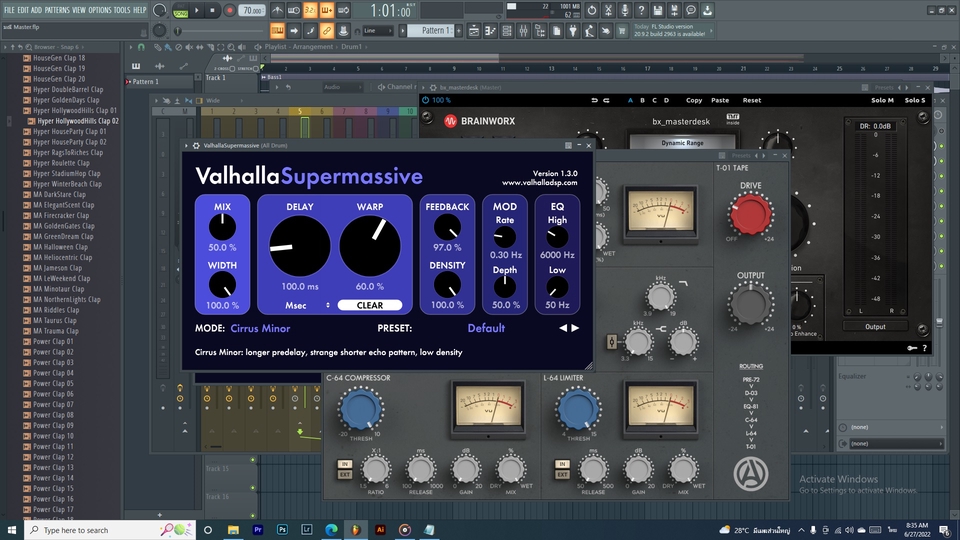Select setting B in bx_masterdesk
This screenshot has height=540, width=960.
click(642, 100)
